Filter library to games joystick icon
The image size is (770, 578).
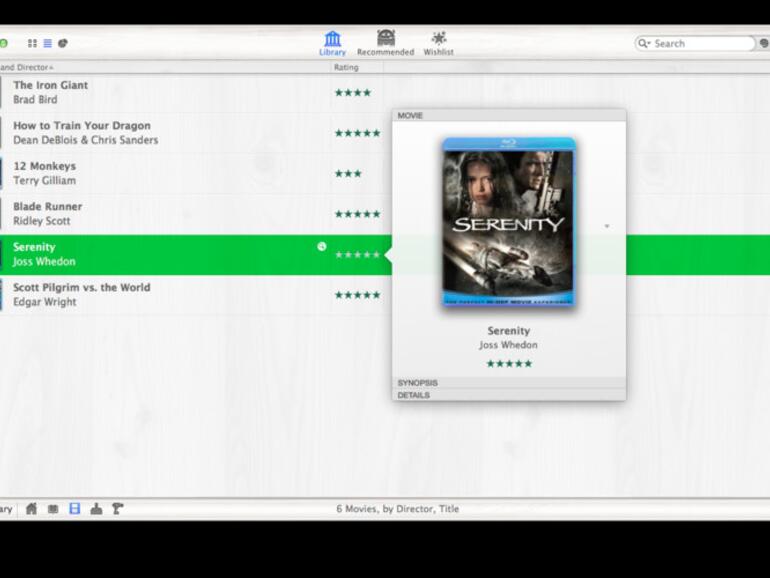coord(96,508)
